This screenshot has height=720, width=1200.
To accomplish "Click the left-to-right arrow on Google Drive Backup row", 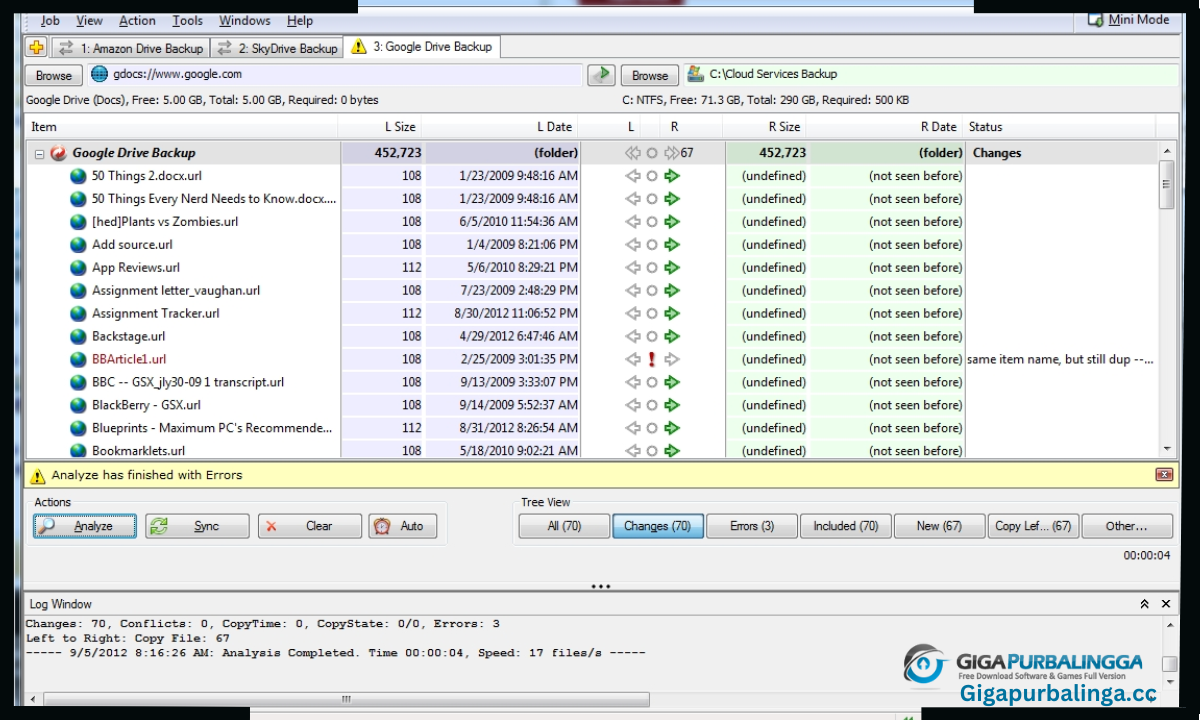I will [671, 153].
